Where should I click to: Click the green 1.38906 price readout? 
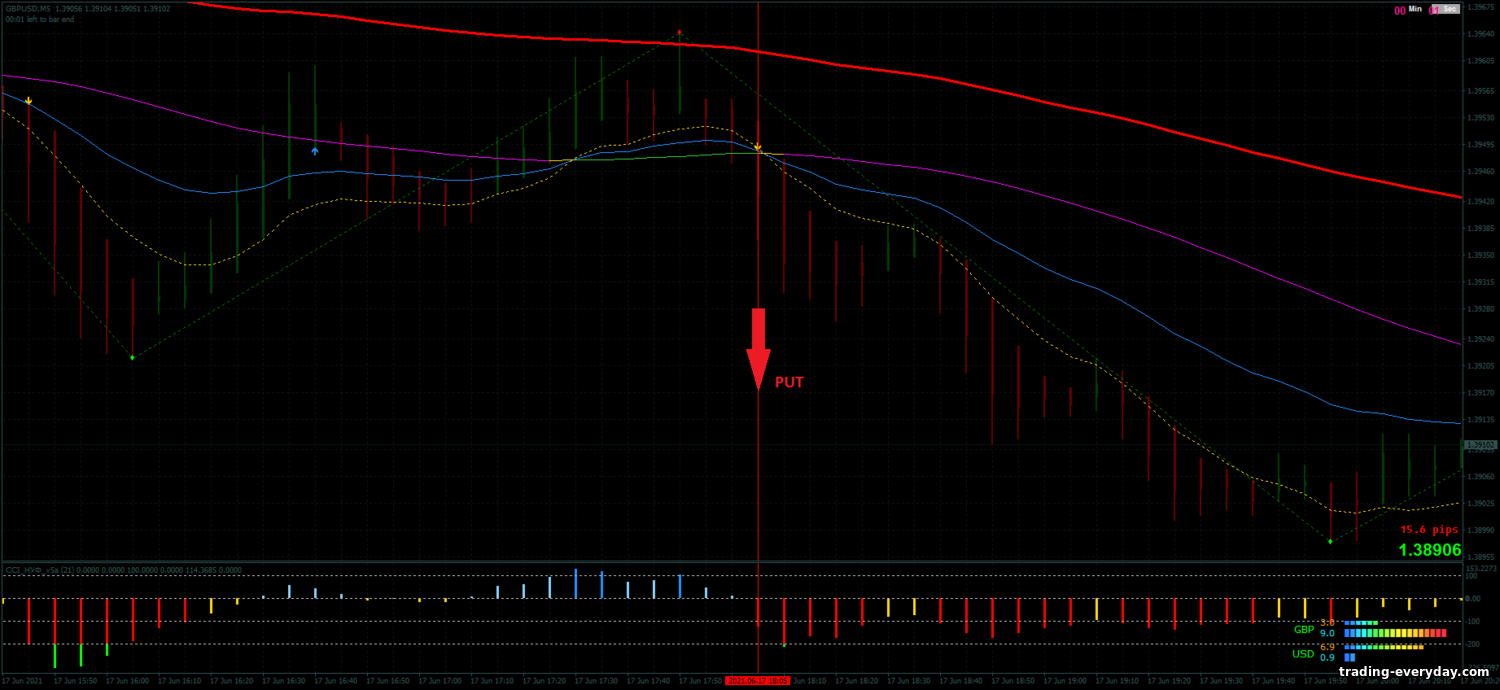tap(1429, 550)
